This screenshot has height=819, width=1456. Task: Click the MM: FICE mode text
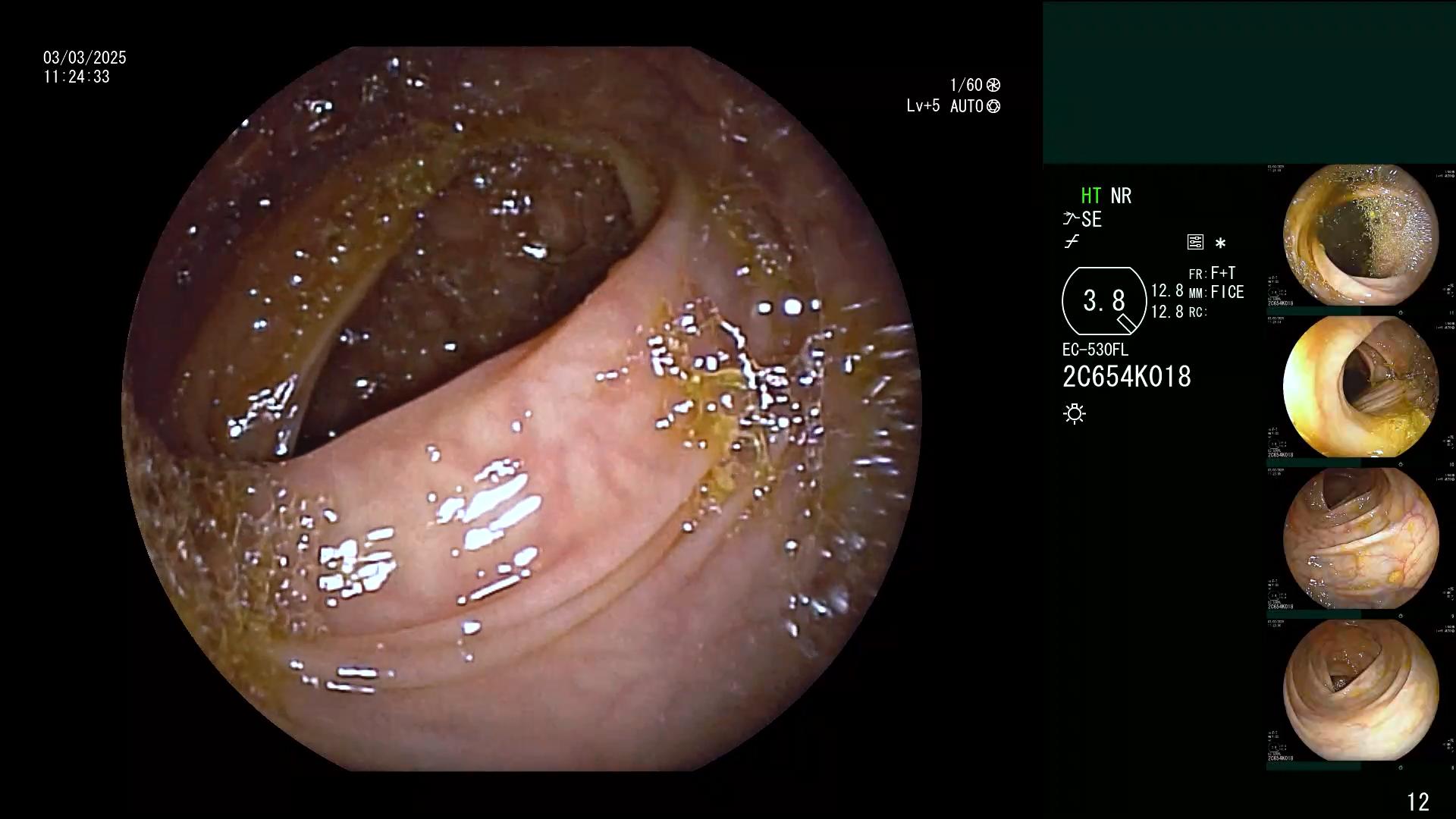pos(1216,293)
